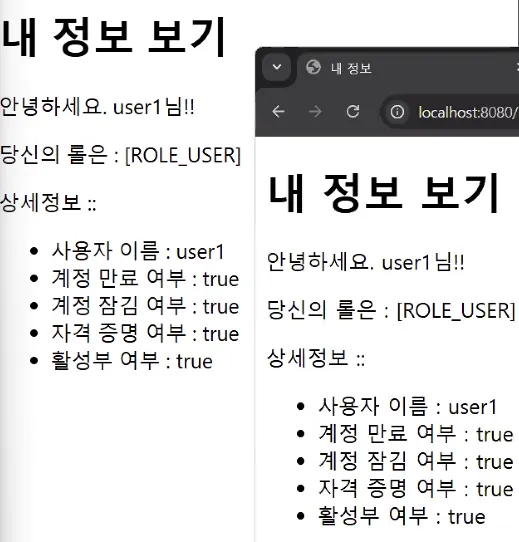Click '자격 증명 여부 : true' in the left page
519x542 pixels.
coord(145,334)
